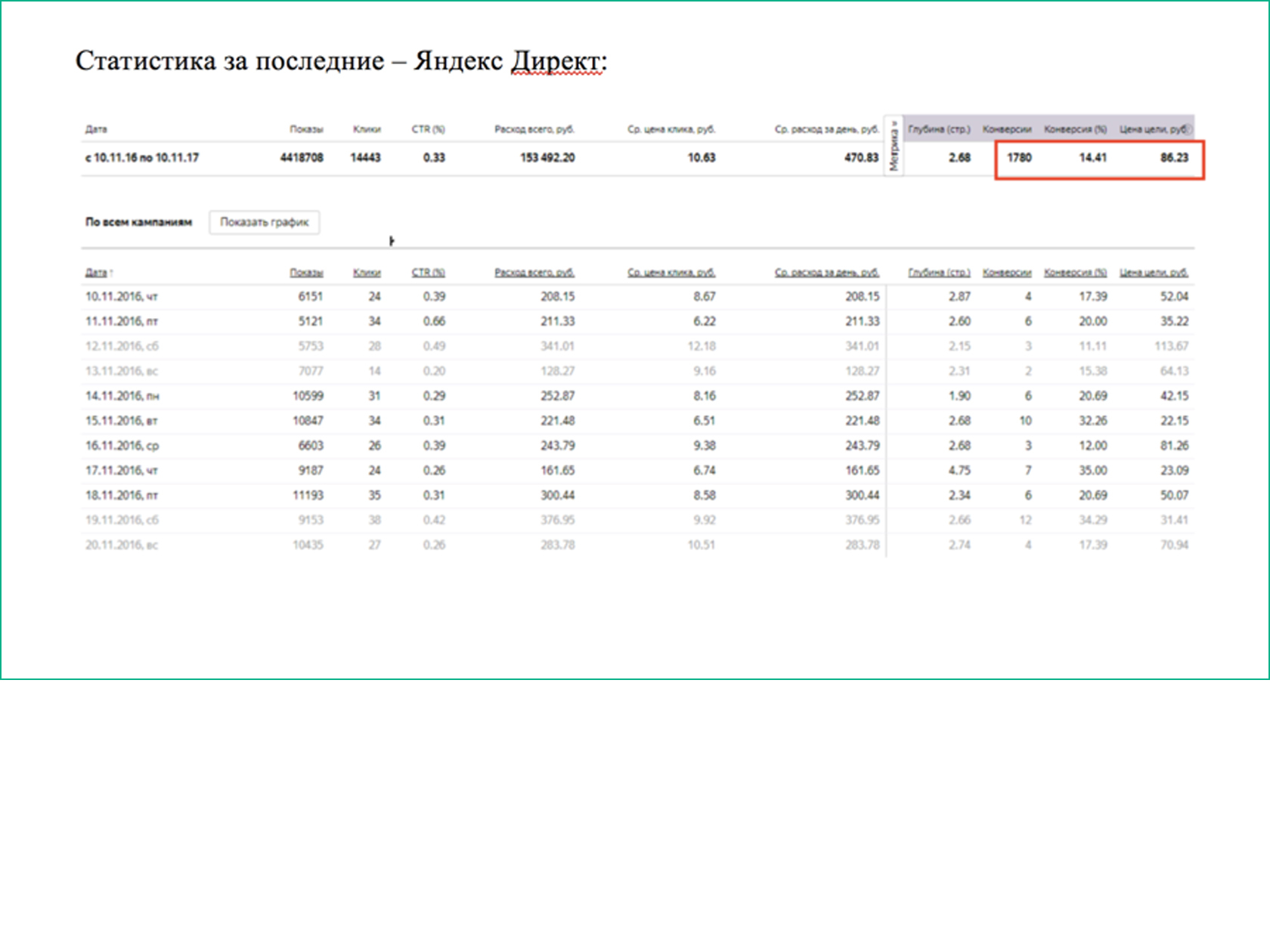Click total impressions value 4418708

click(x=302, y=158)
